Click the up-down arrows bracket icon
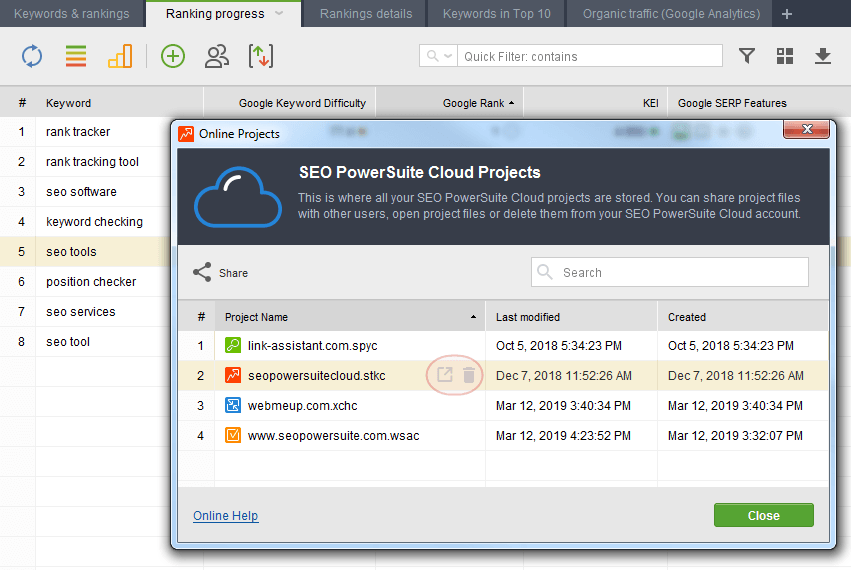 [261, 56]
